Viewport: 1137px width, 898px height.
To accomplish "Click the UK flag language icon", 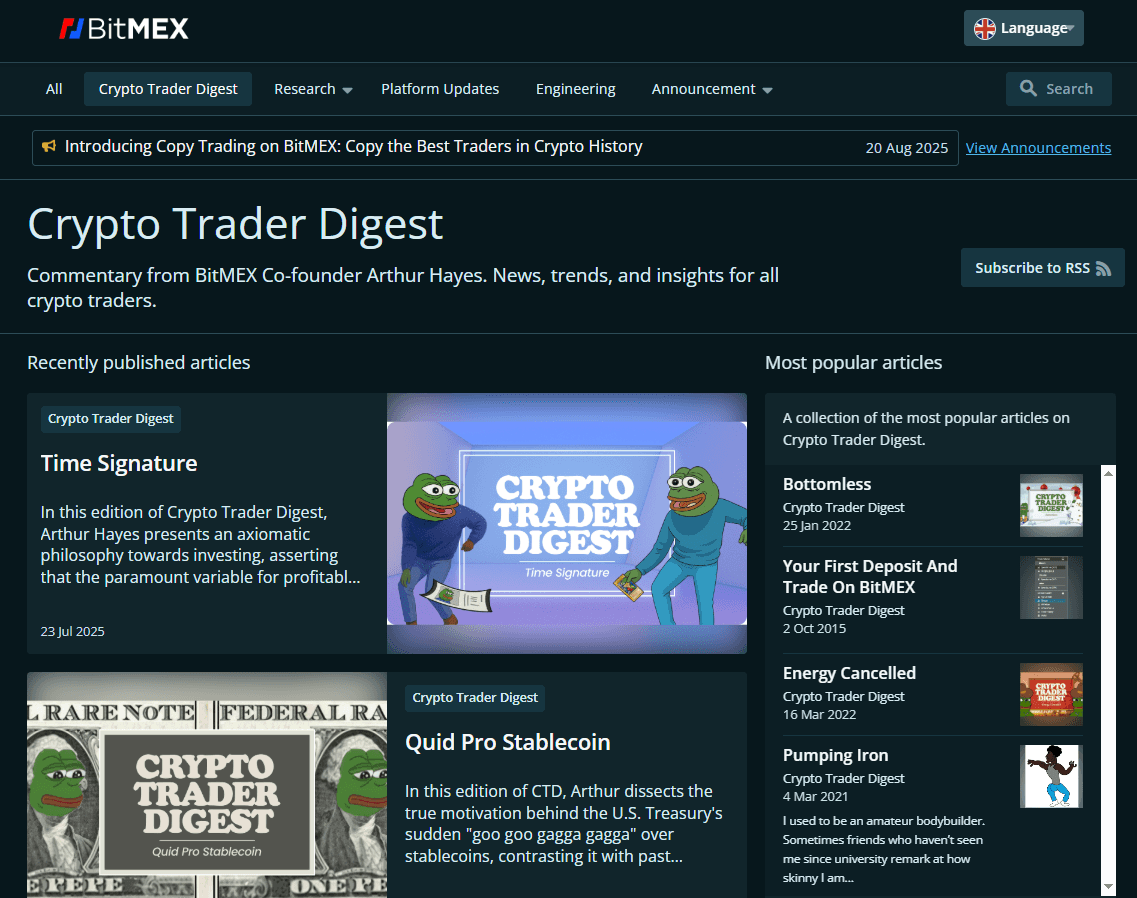I will pos(984,29).
